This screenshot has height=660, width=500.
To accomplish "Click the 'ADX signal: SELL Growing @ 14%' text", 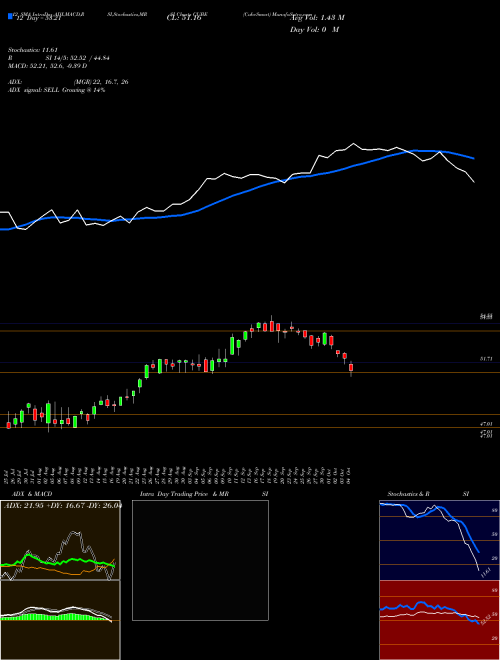I will click(x=56, y=90).
